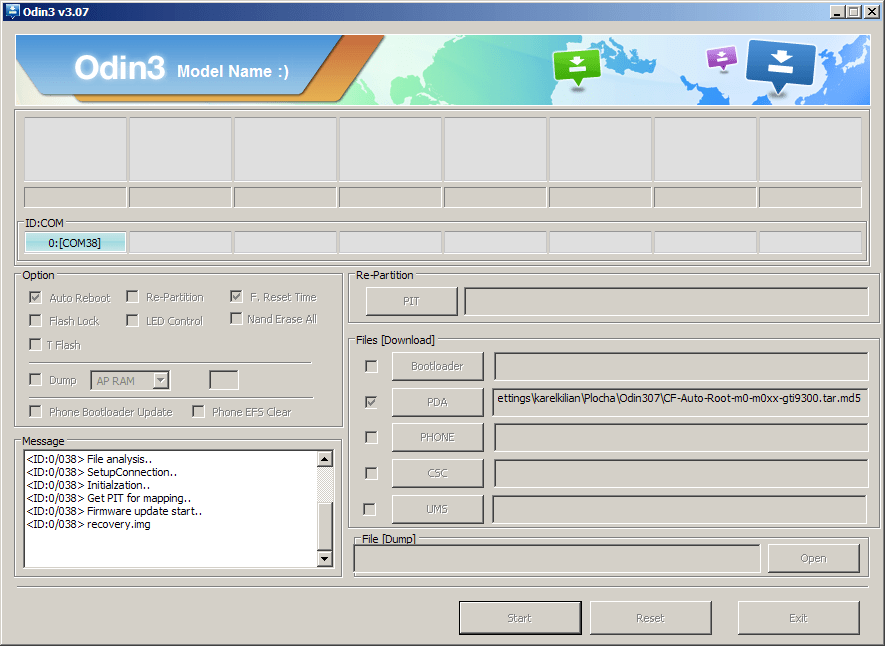Click the PIT file path field
This screenshot has height=646, width=885.
coord(666,301)
